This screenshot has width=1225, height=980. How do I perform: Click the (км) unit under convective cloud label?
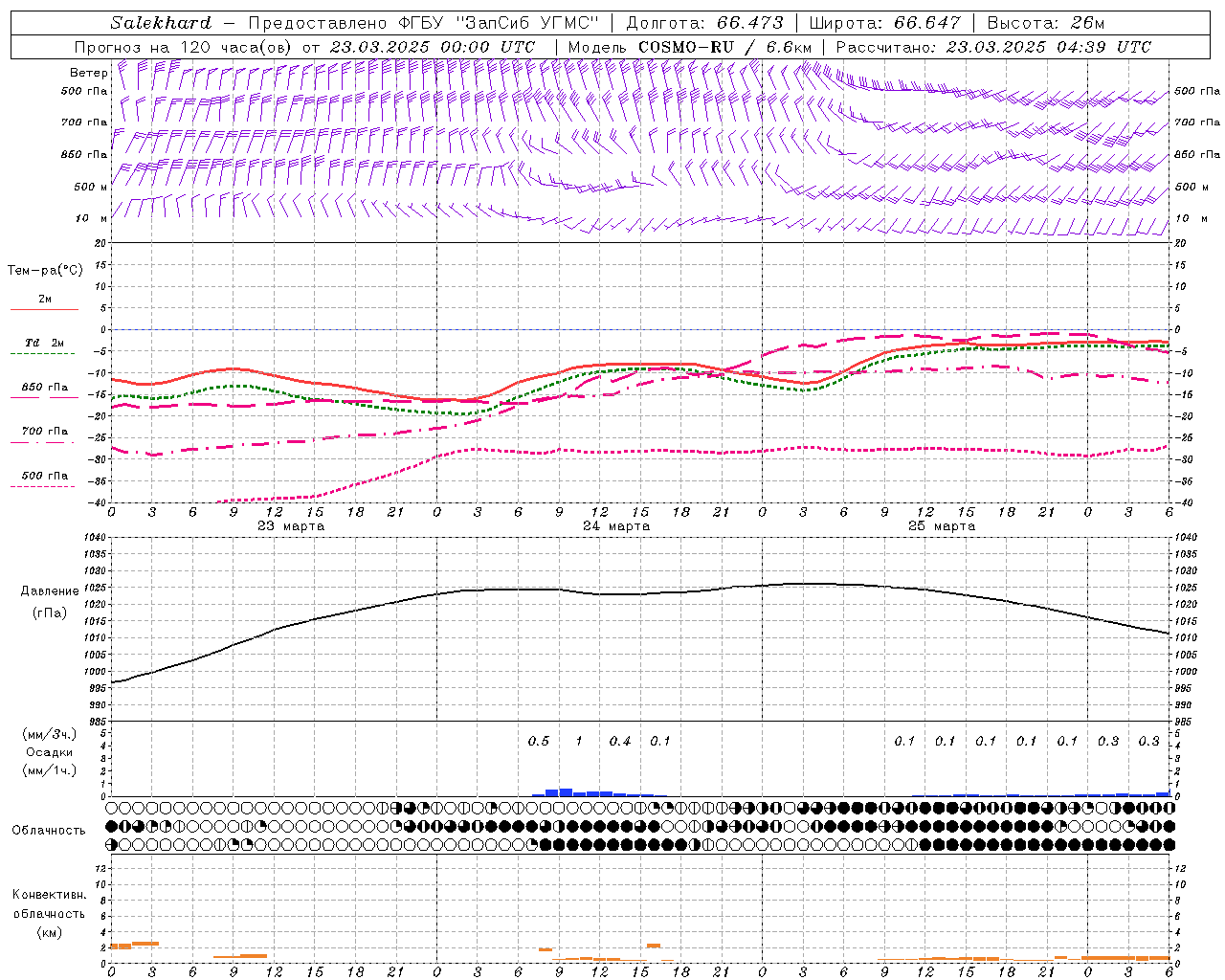pyautogui.click(x=50, y=932)
